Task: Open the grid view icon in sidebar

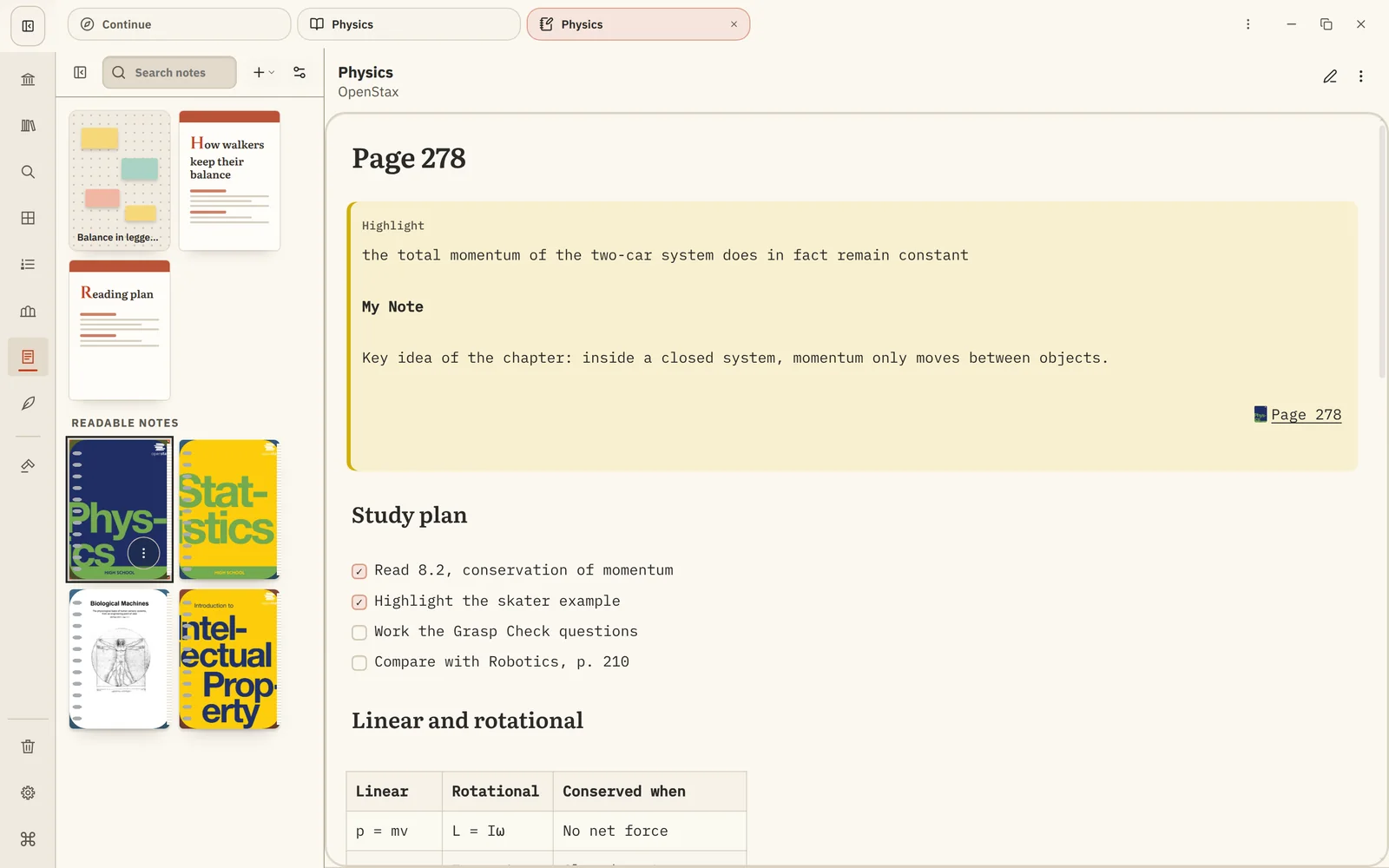Action: (28, 218)
